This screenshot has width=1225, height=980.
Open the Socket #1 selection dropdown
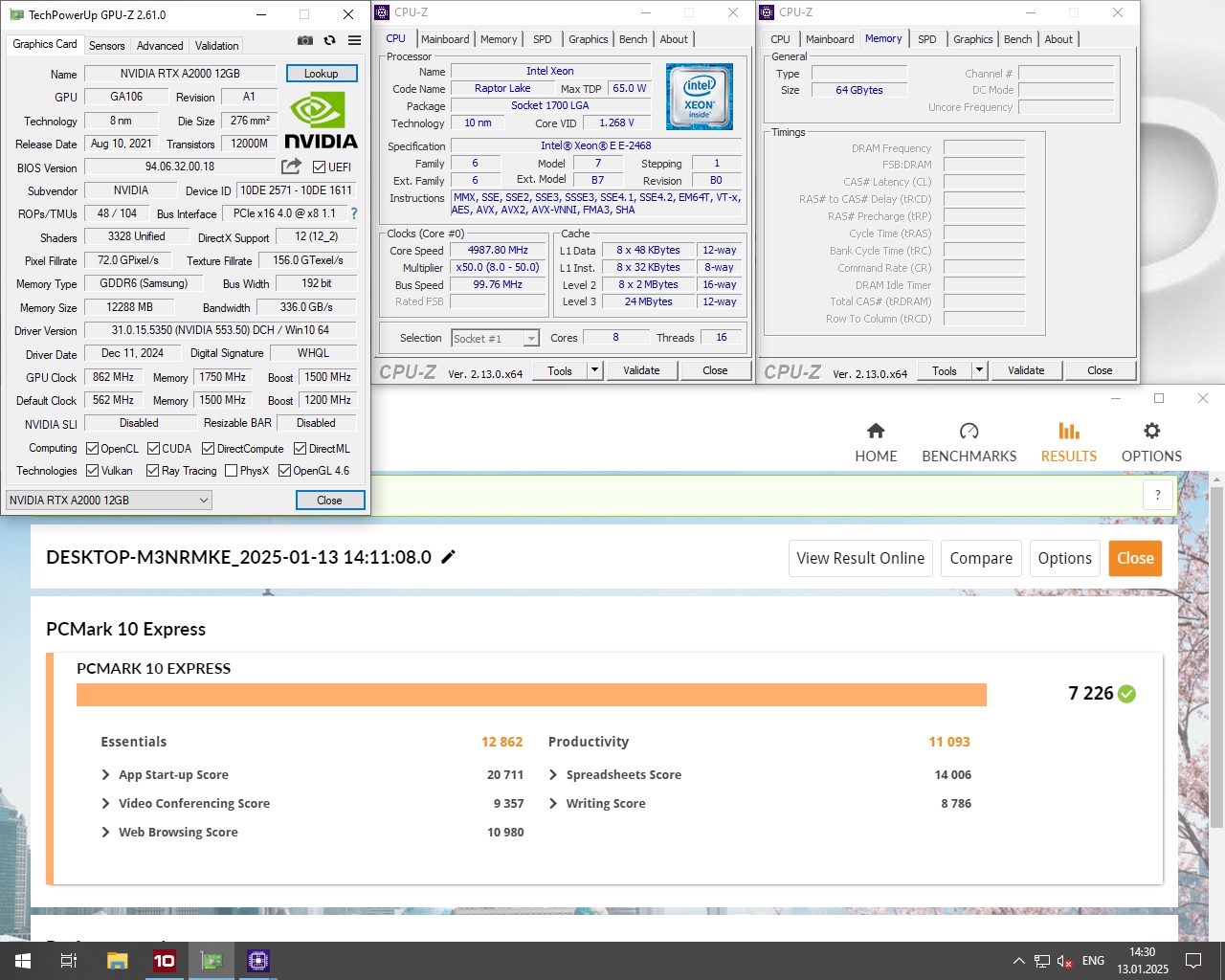coord(496,338)
